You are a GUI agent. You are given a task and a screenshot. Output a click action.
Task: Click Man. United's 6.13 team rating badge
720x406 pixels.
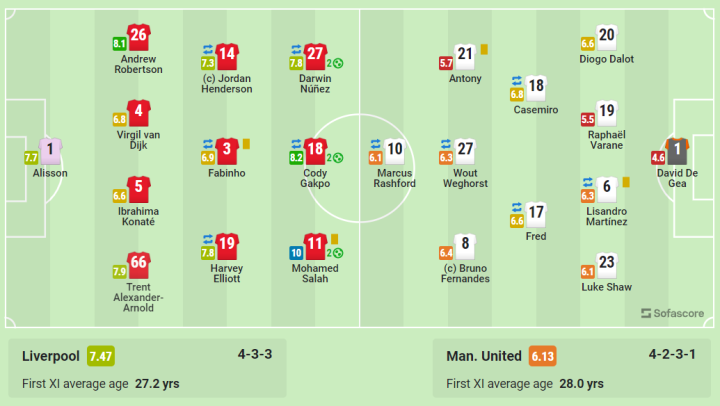543,356
